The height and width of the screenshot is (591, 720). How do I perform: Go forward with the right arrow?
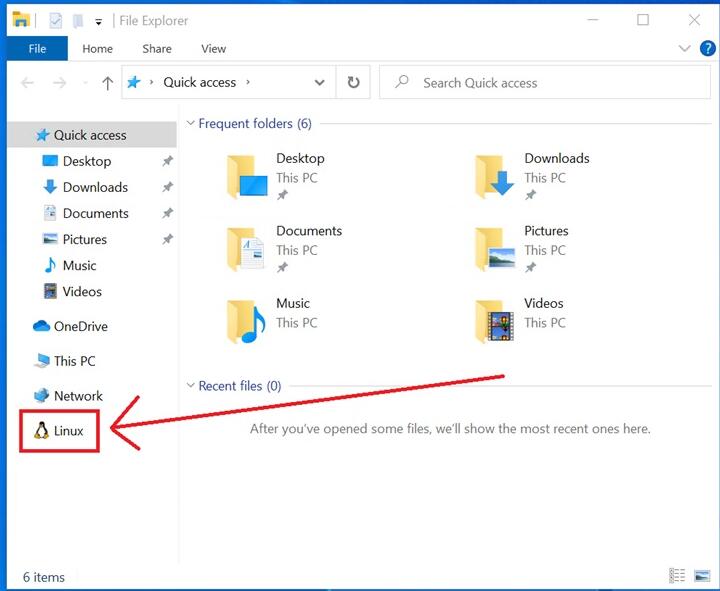click(59, 83)
